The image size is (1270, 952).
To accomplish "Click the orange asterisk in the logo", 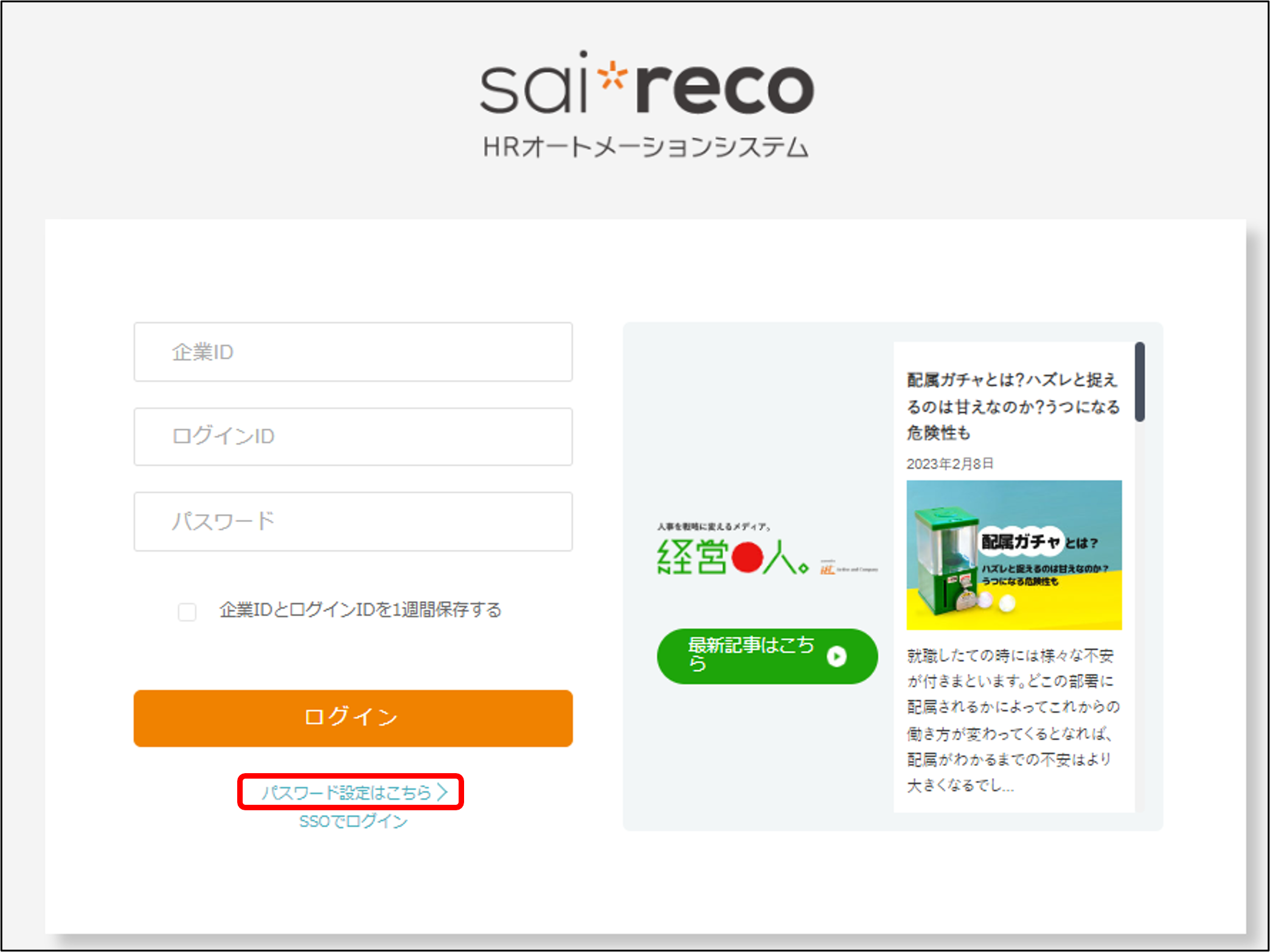I will [x=612, y=76].
